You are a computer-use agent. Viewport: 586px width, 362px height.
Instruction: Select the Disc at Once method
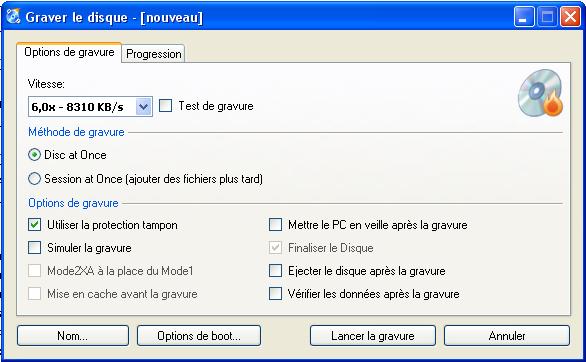(34, 155)
